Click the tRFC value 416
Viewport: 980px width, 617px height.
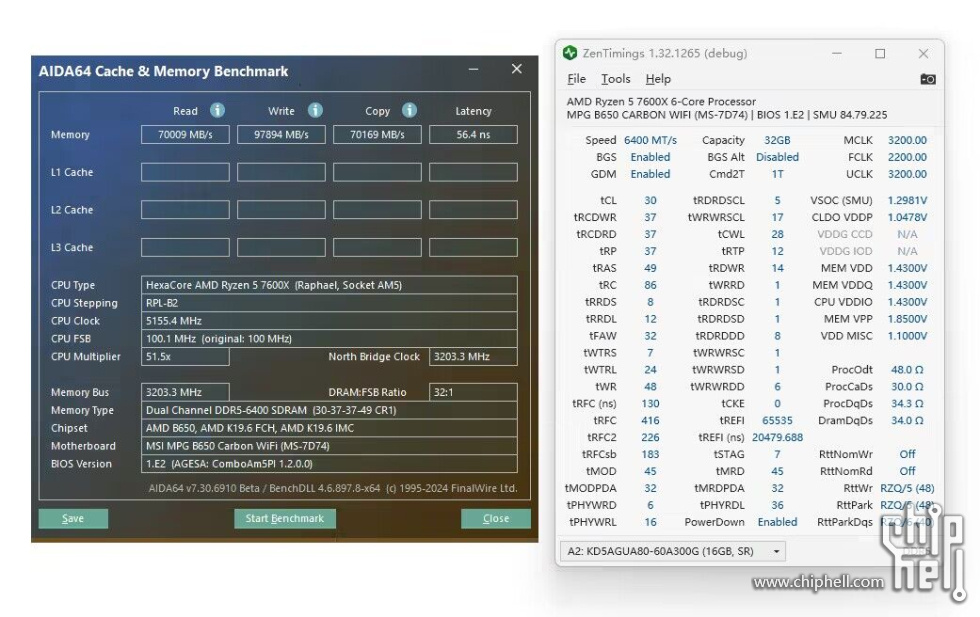[x=650, y=420]
